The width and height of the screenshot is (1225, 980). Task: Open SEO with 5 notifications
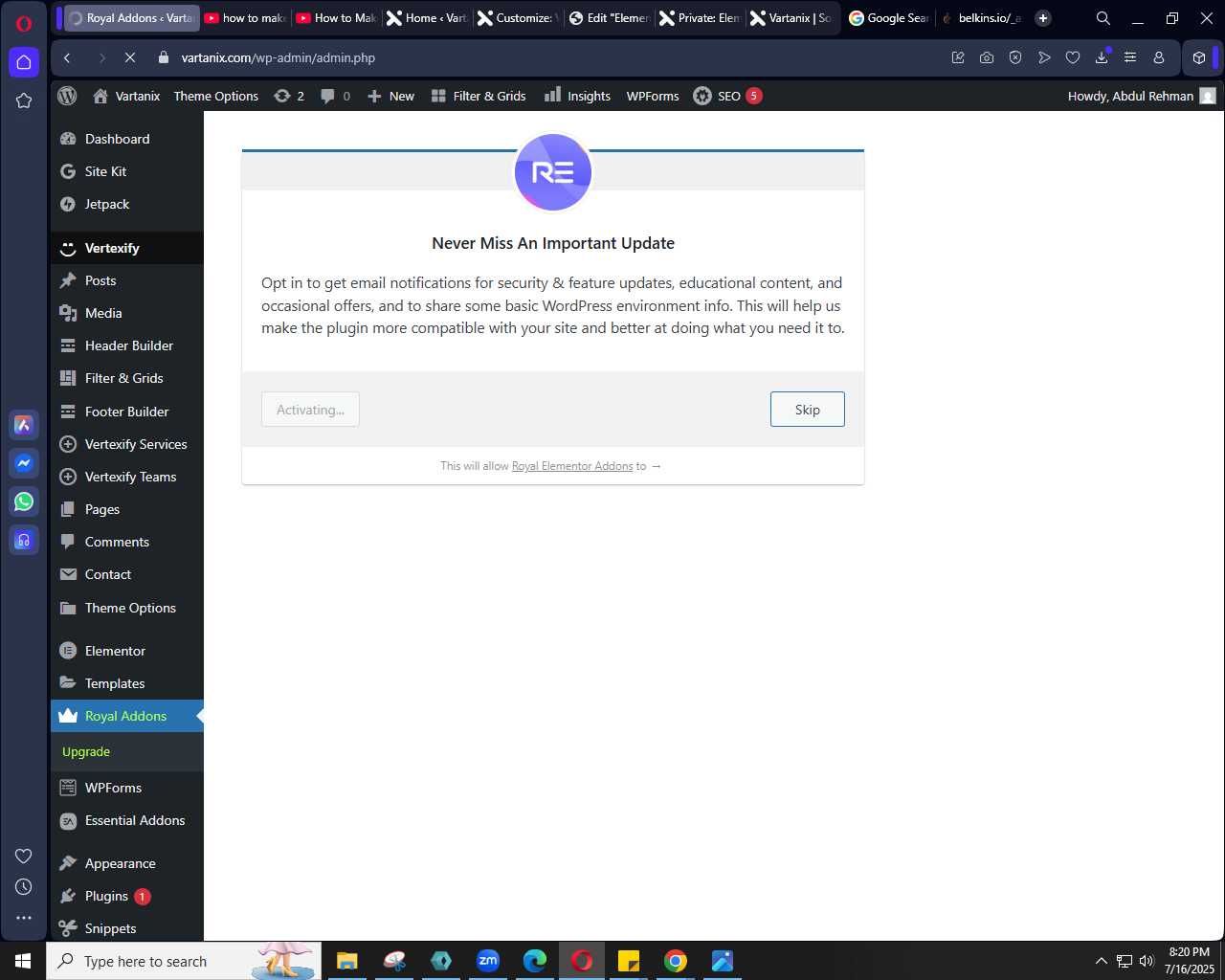pos(727,96)
